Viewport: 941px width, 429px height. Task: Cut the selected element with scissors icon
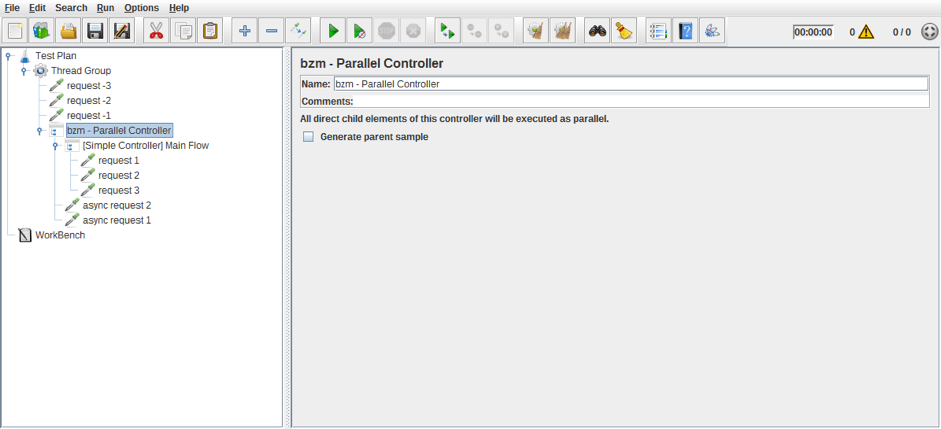pos(156,31)
